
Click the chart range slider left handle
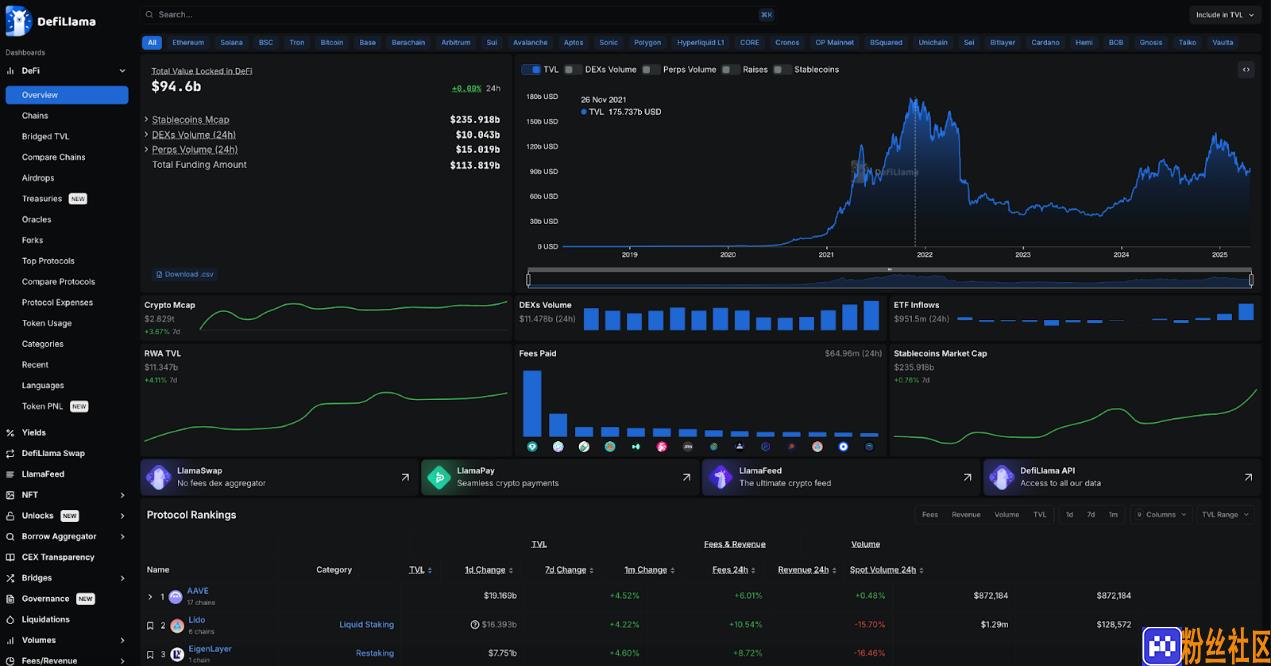pyautogui.click(x=528, y=280)
